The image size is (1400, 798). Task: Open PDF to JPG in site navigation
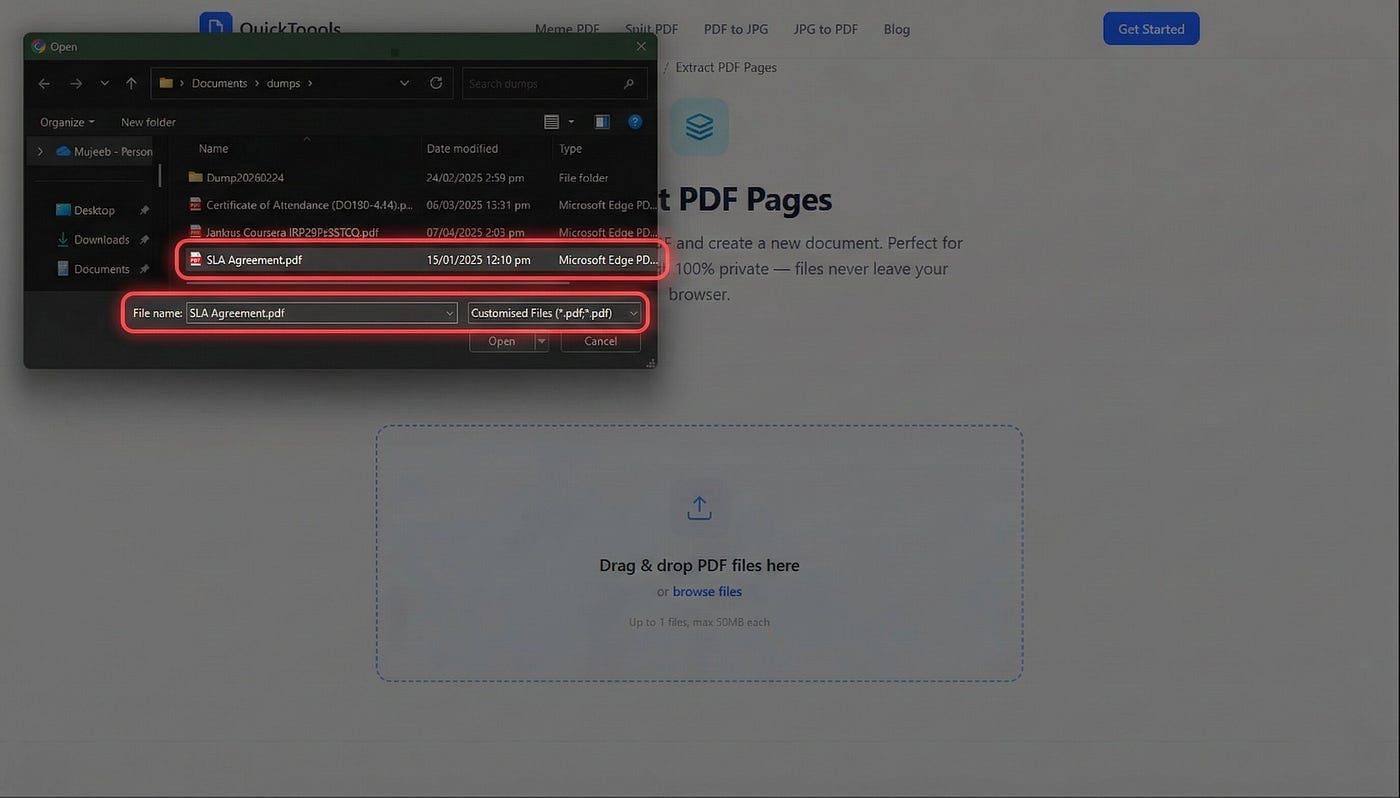tap(736, 29)
